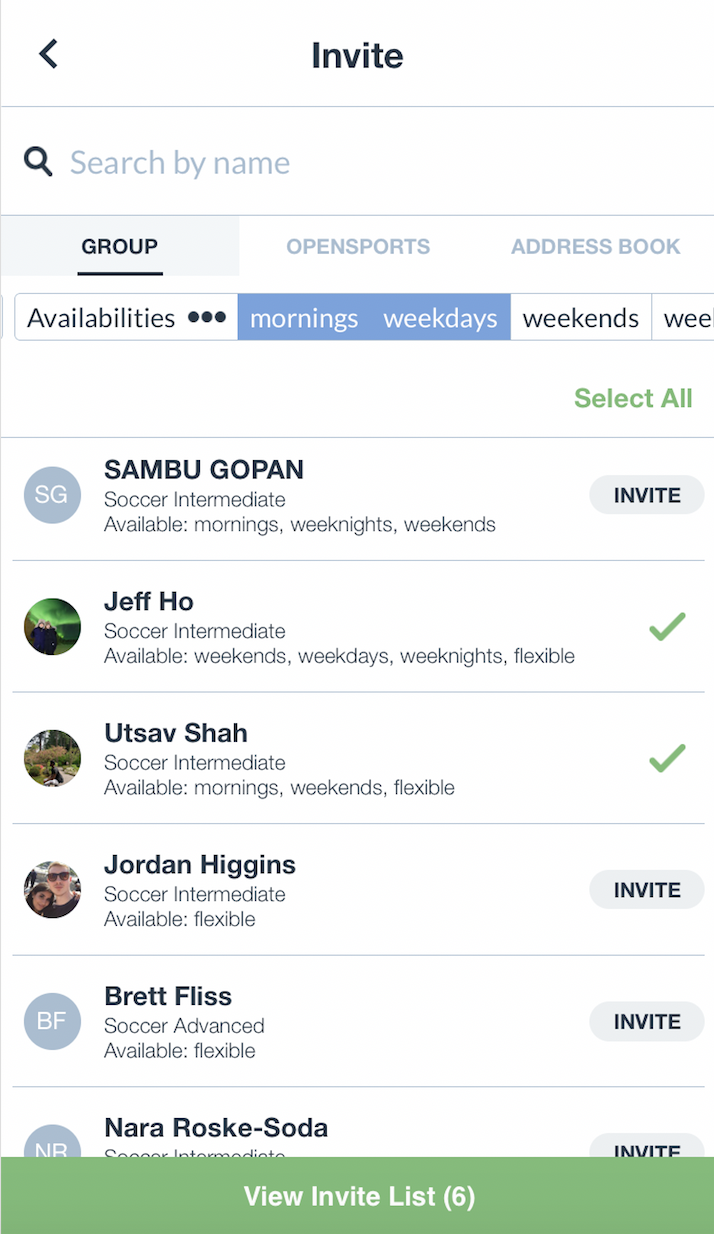Enable the weekends availability filter

pos(580,318)
